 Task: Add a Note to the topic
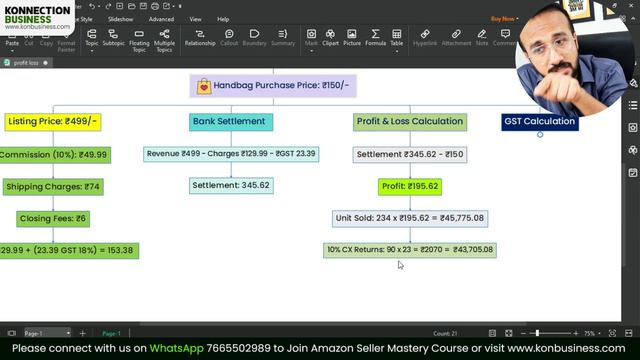tap(482, 38)
